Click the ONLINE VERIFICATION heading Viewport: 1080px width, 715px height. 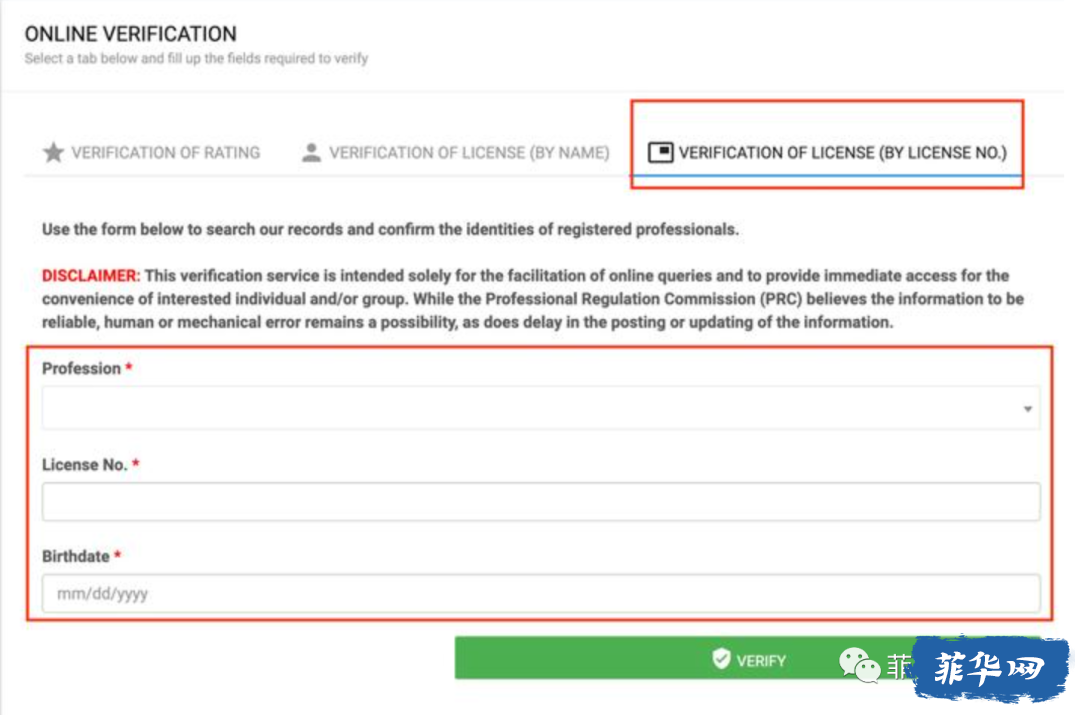coord(130,34)
